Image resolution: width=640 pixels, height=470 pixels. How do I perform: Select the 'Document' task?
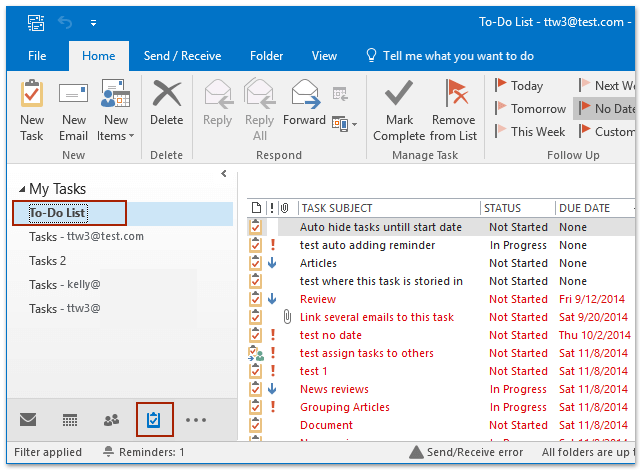[441, 425]
